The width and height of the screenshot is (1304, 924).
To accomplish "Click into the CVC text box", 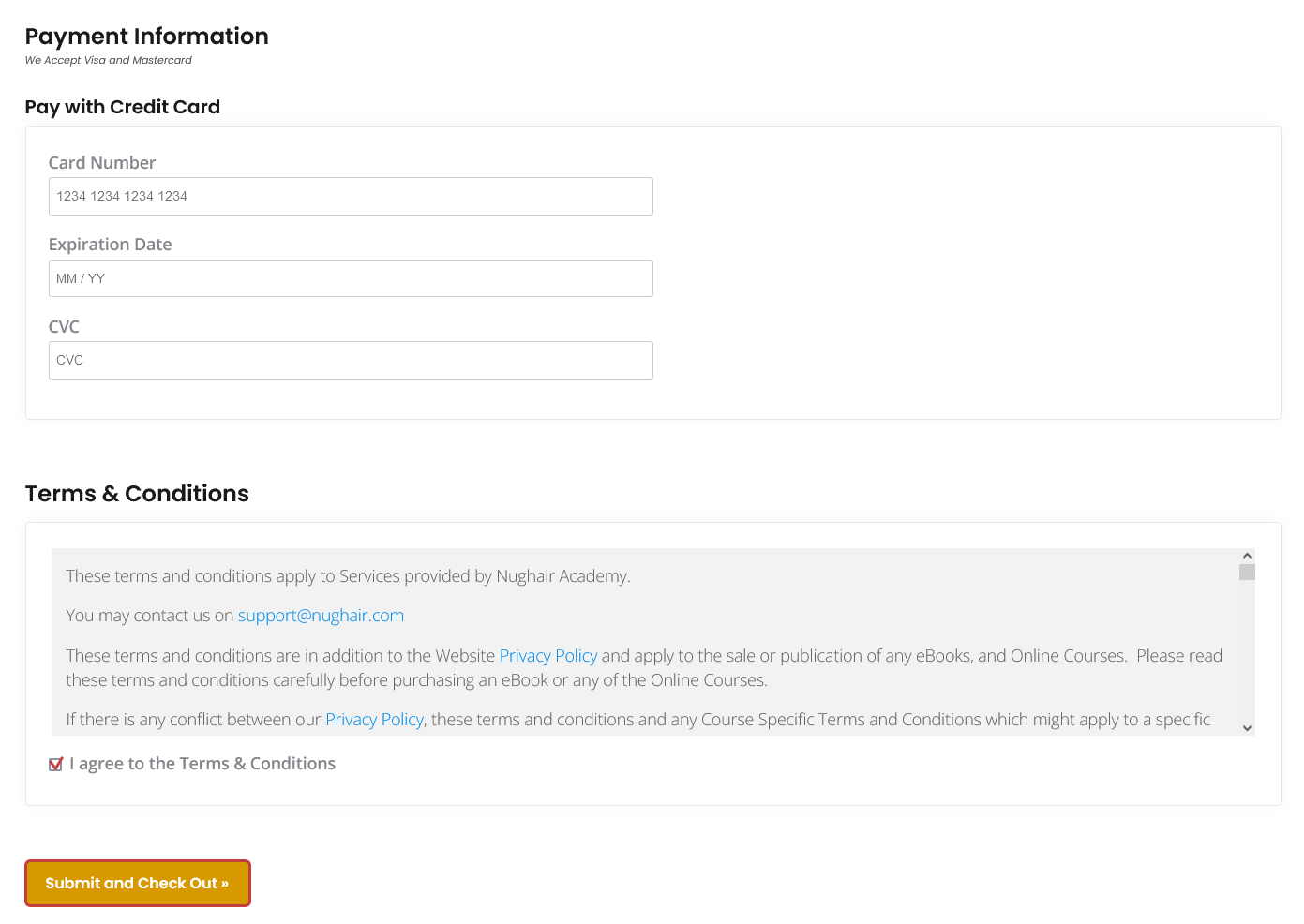I will click(x=351, y=361).
